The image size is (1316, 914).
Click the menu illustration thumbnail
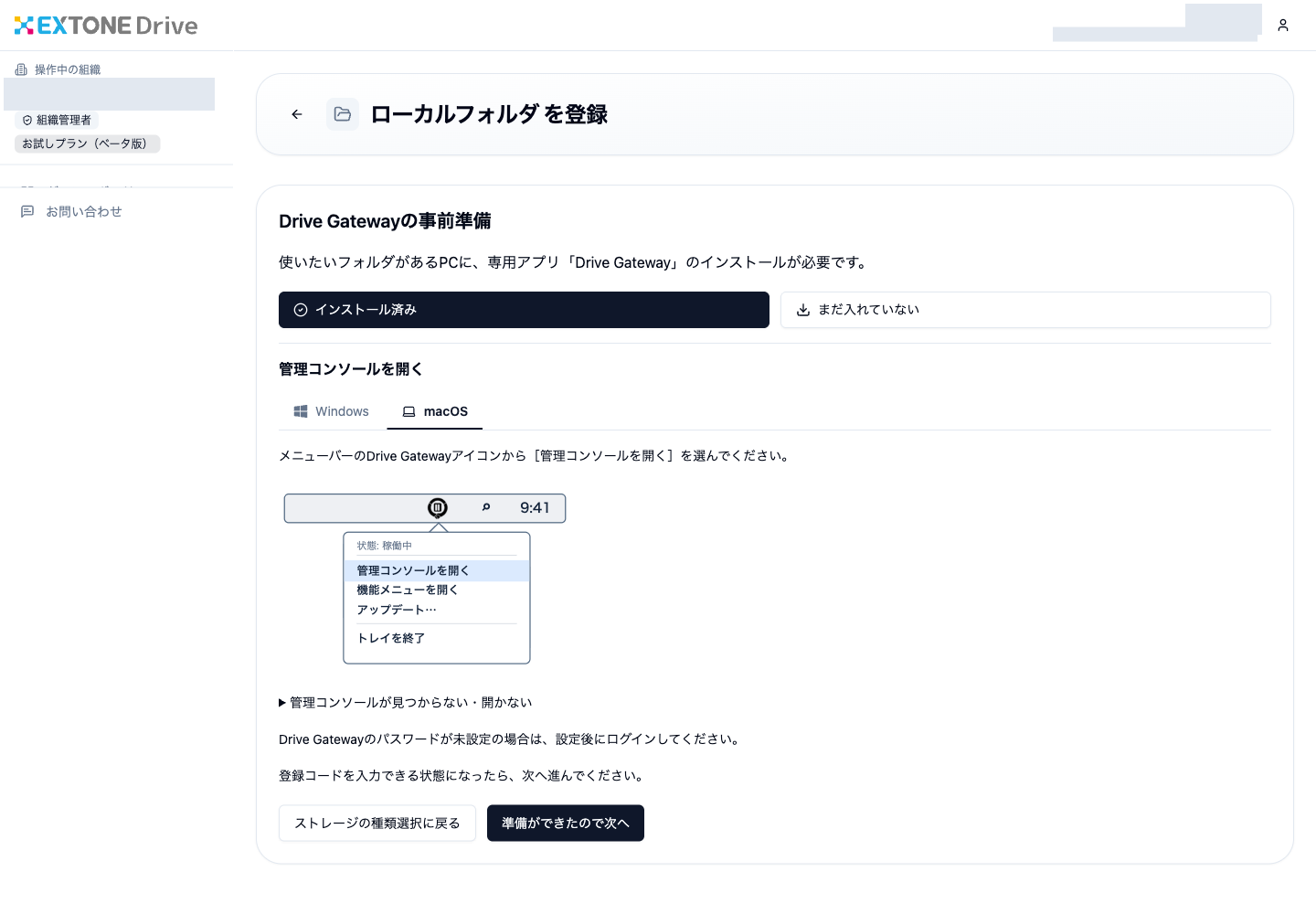(x=425, y=579)
